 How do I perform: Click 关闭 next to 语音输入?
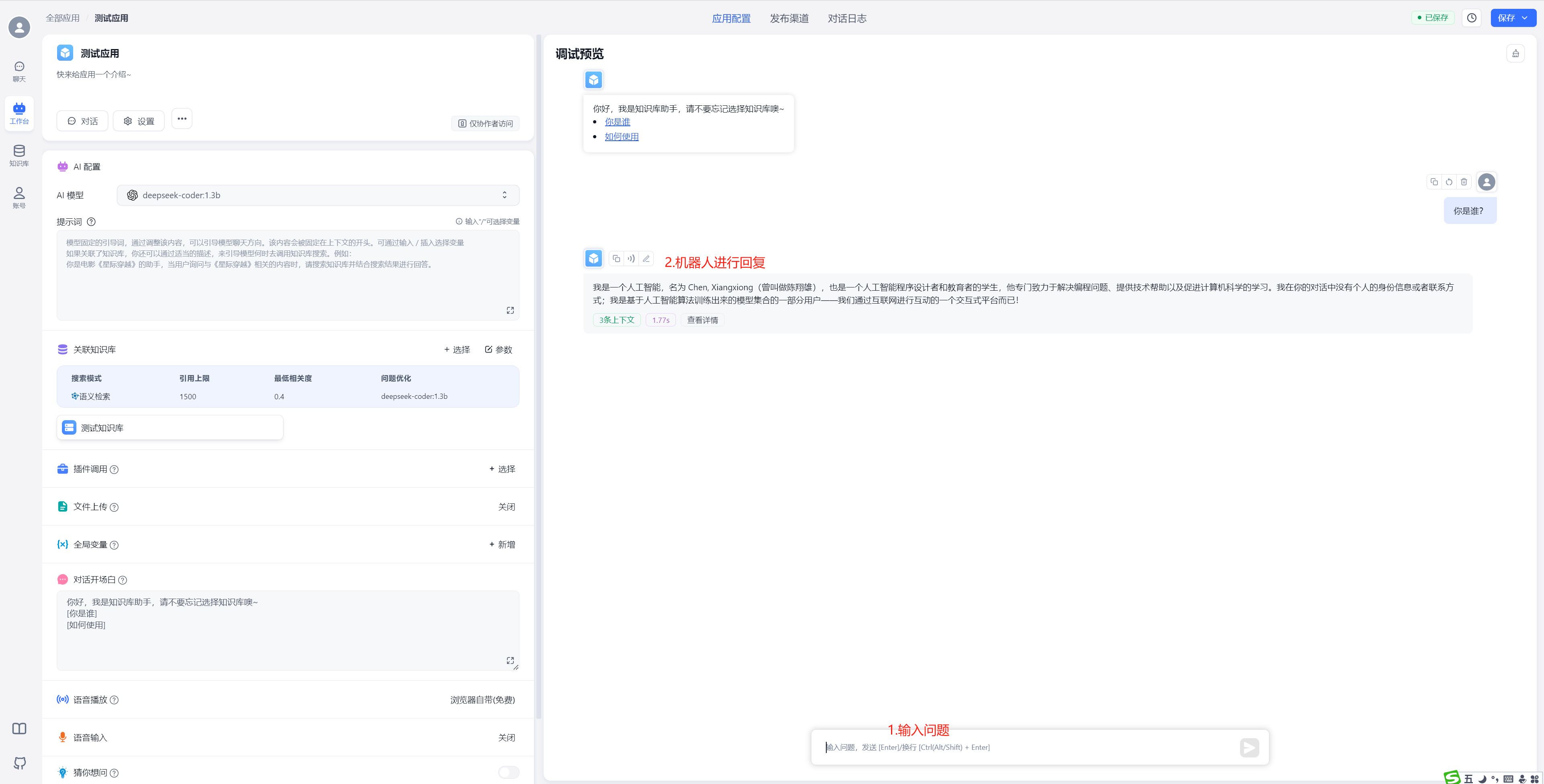point(506,737)
